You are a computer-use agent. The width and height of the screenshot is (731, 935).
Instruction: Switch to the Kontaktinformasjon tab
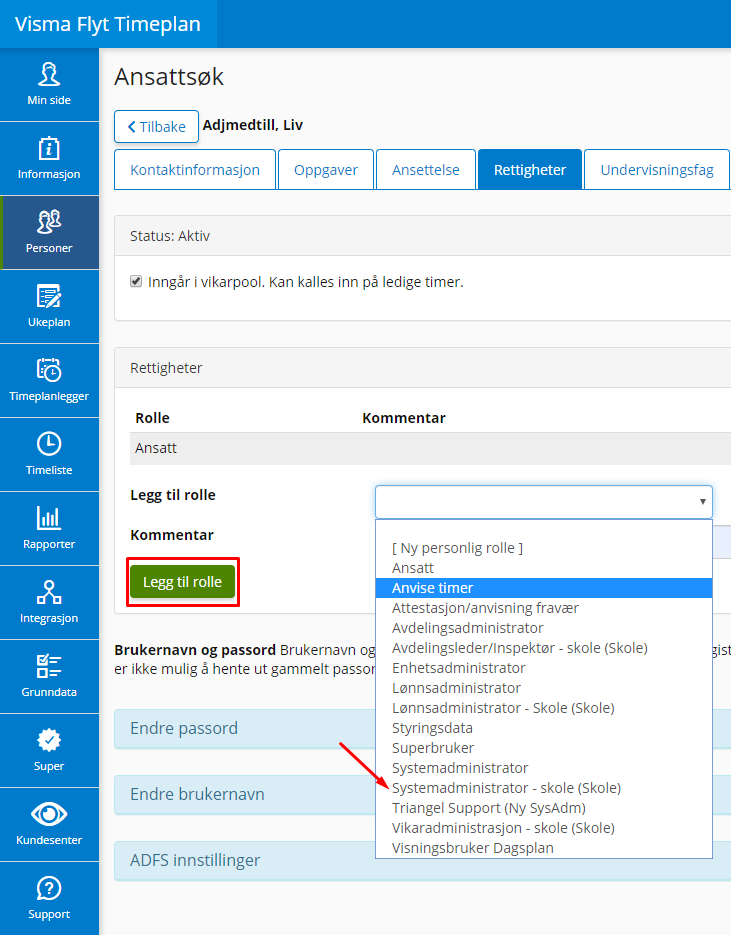pos(195,170)
